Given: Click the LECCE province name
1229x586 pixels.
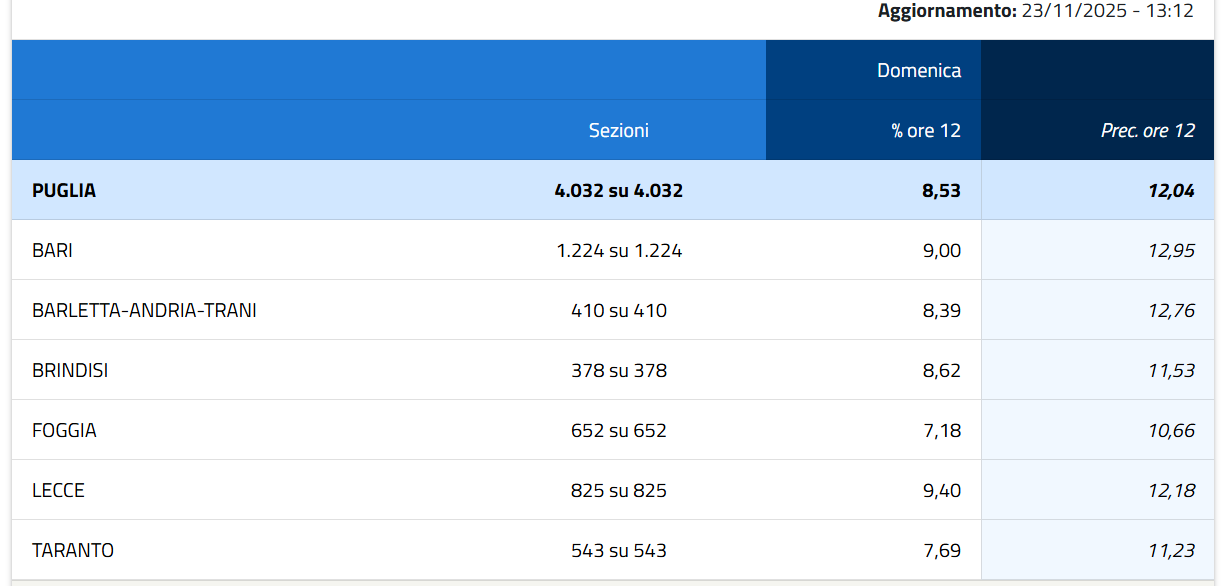Looking at the screenshot, I should click(58, 490).
